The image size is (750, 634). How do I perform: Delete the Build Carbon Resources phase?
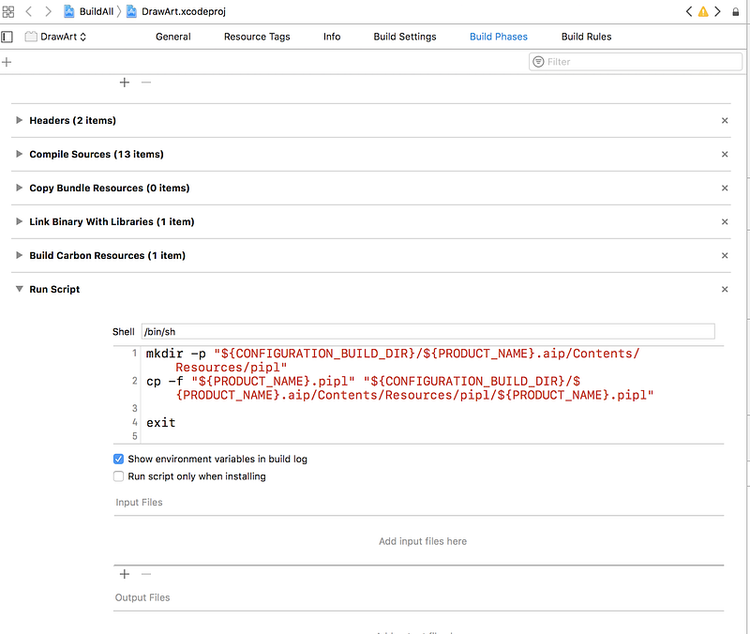pyautogui.click(x=725, y=256)
